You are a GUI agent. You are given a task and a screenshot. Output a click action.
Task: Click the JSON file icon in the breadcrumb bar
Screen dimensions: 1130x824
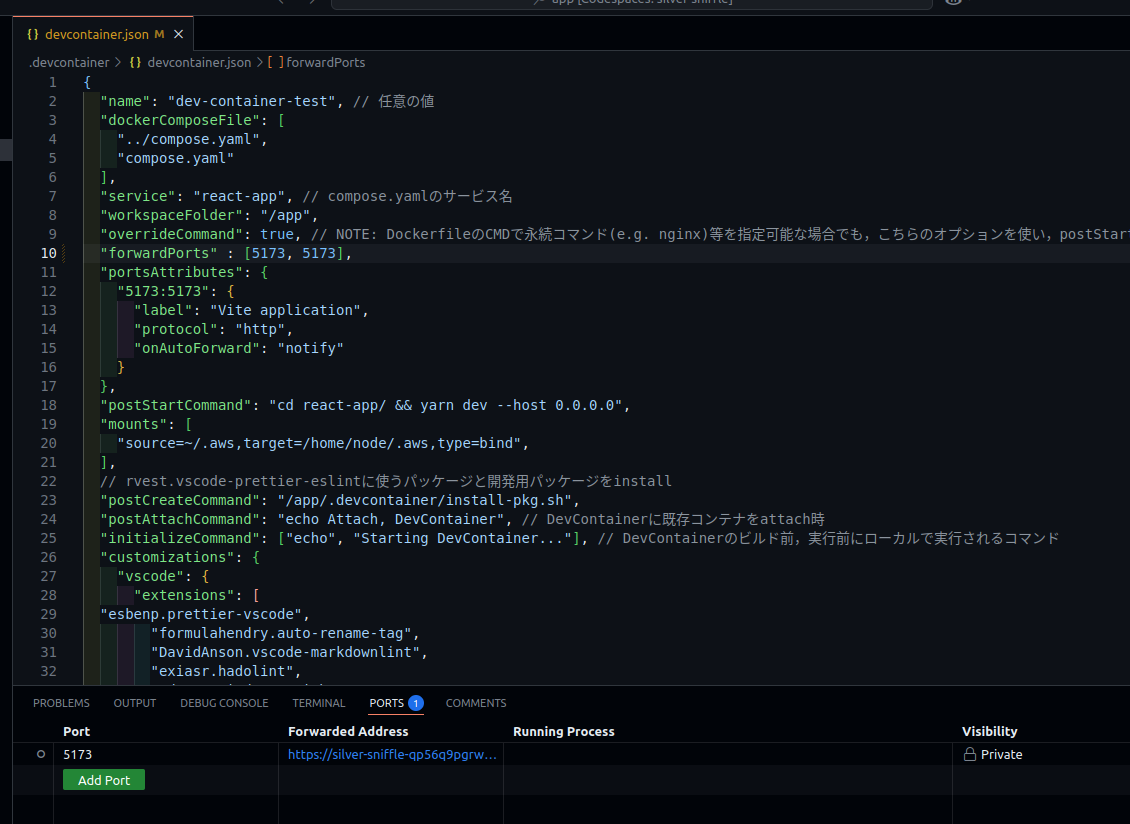pos(135,62)
